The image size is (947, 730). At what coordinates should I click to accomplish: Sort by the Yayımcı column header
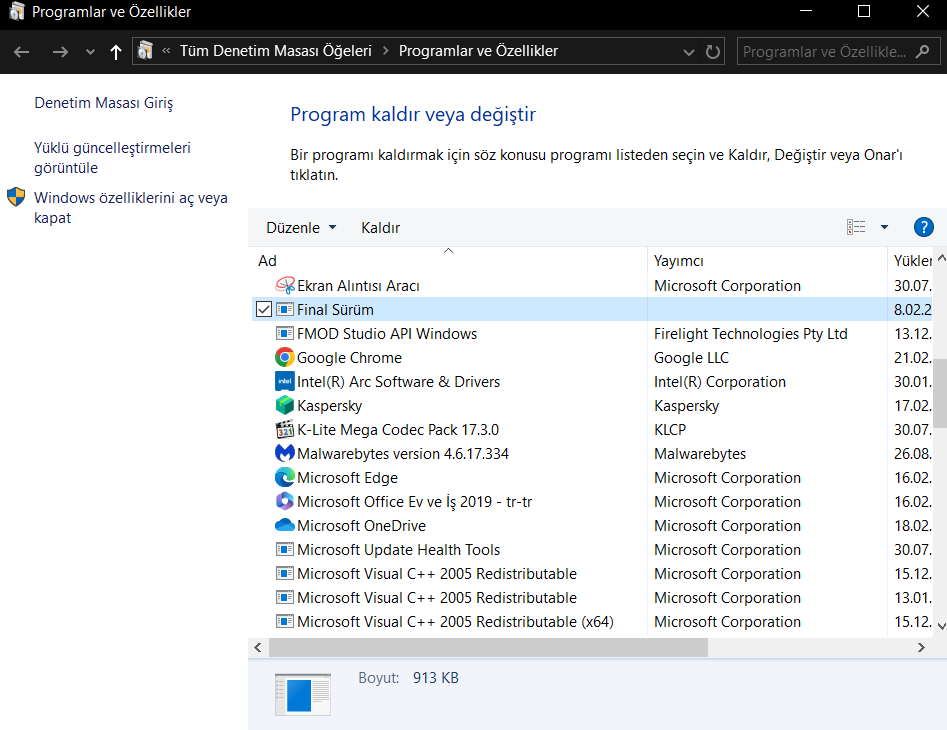(x=767, y=260)
